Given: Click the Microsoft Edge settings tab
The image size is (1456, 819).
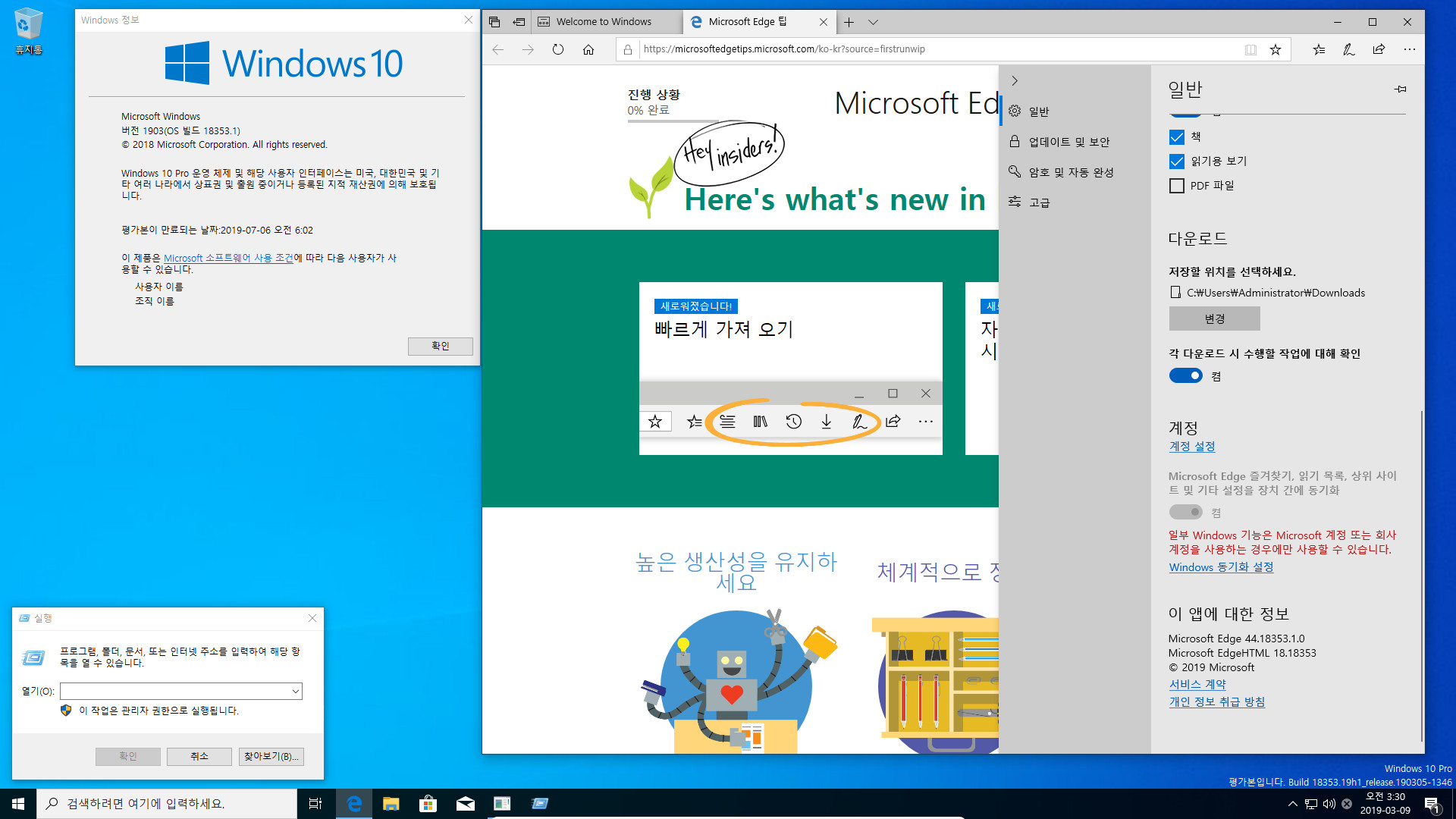Looking at the screenshot, I should pyautogui.click(x=756, y=21).
